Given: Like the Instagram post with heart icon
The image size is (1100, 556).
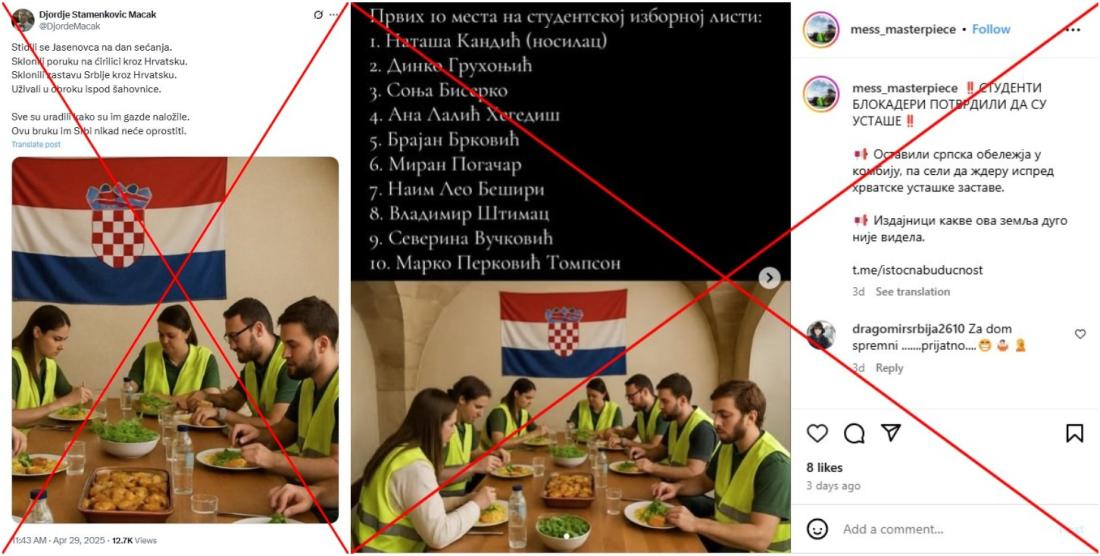Looking at the screenshot, I should point(817,433).
